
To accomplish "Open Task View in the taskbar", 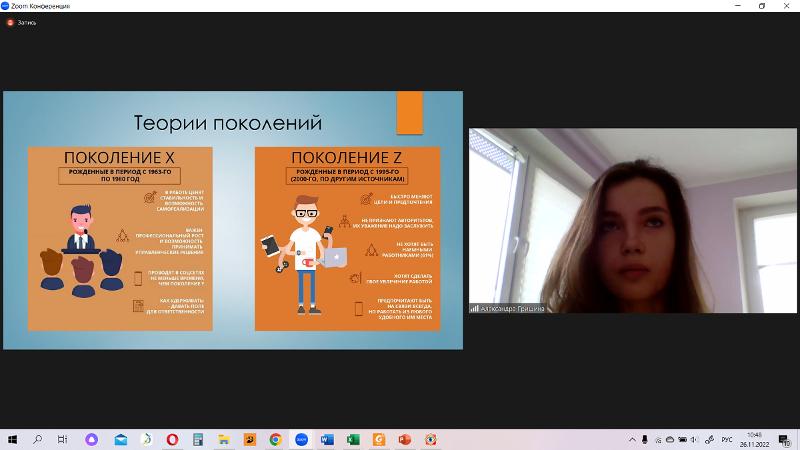I will (x=62, y=439).
